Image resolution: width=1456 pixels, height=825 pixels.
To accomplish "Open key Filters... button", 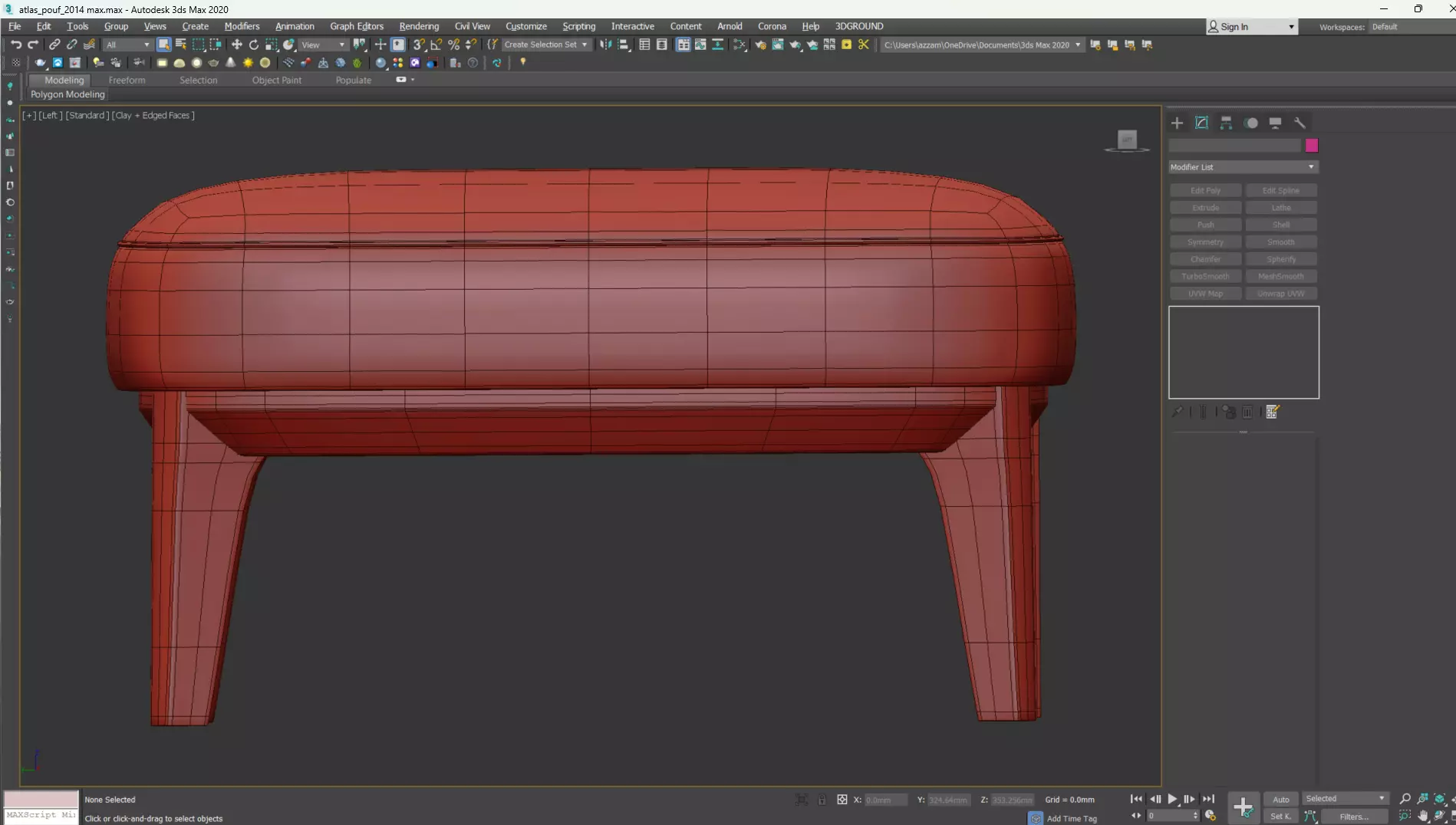I will [x=1354, y=816].
